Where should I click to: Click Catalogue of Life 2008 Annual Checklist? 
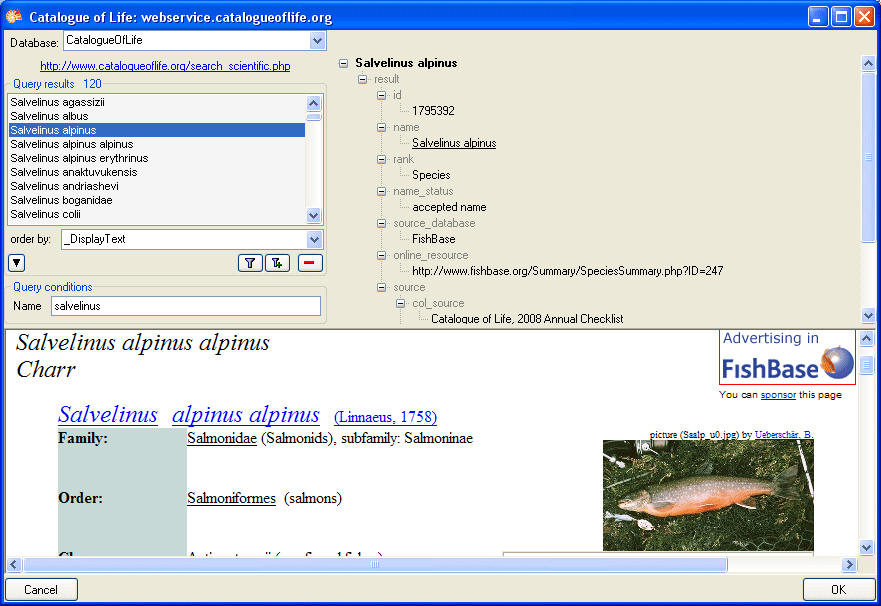click(x=527, y=319)
